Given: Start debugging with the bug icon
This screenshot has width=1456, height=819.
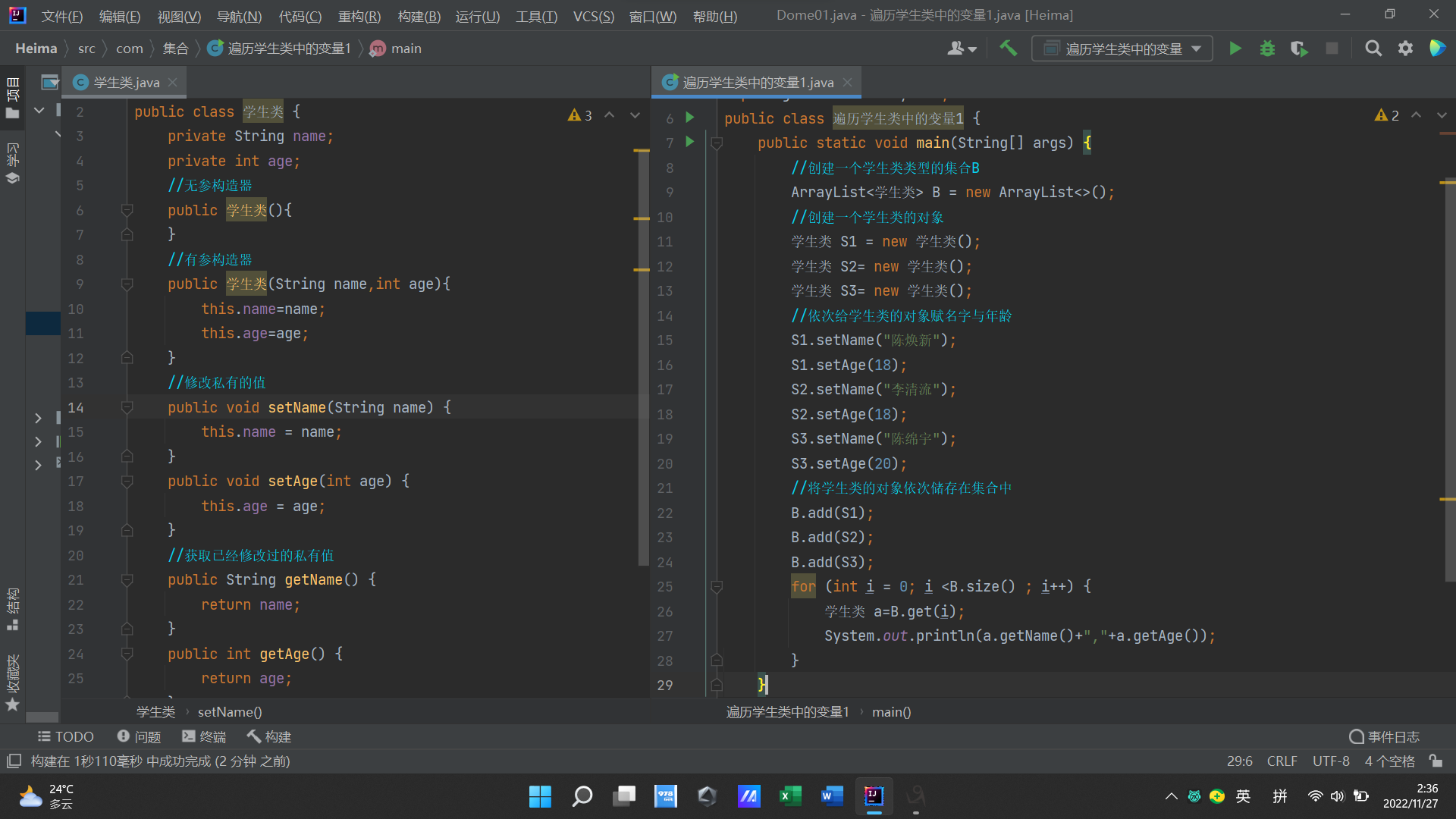Looking at the screenshot, I should tap(1267, 49).
